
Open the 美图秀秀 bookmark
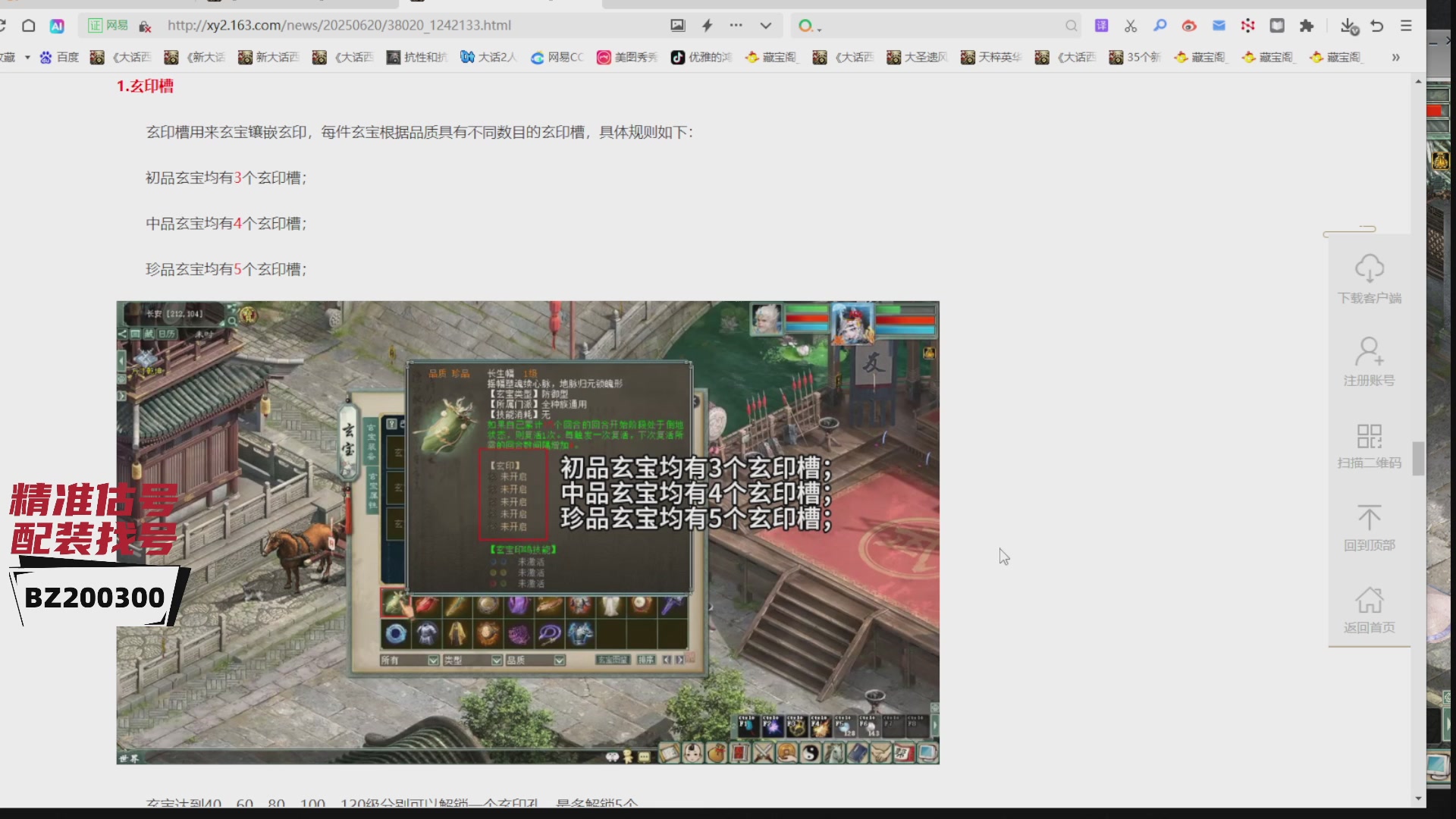(x=627, y=57)
